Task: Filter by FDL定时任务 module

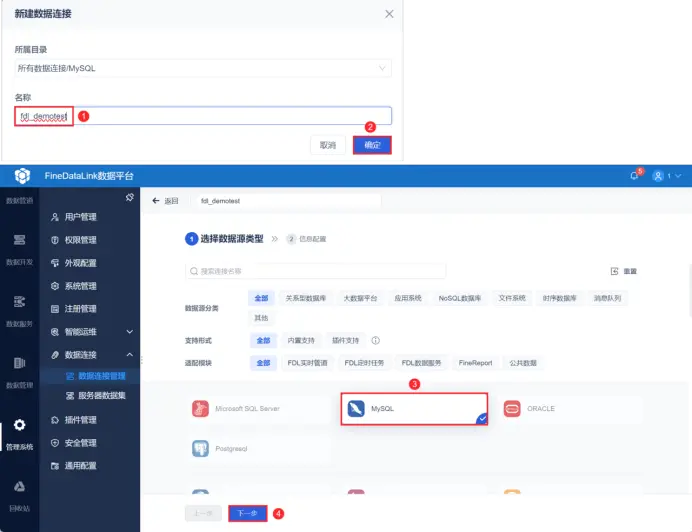Action: pyautogui.click(x=364, y=363)
